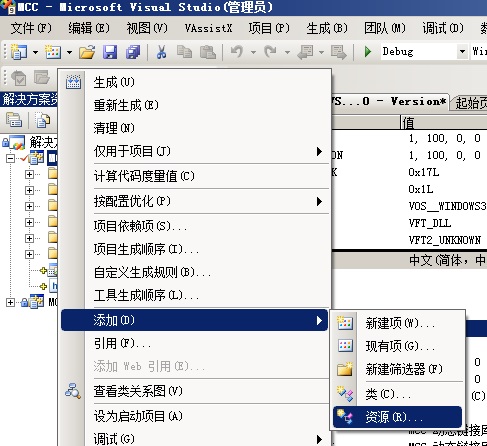The width and height of the screenshot is (487, 446).
Task: Select 设为启动项目(A)
Action: click(x=195, y=416)
